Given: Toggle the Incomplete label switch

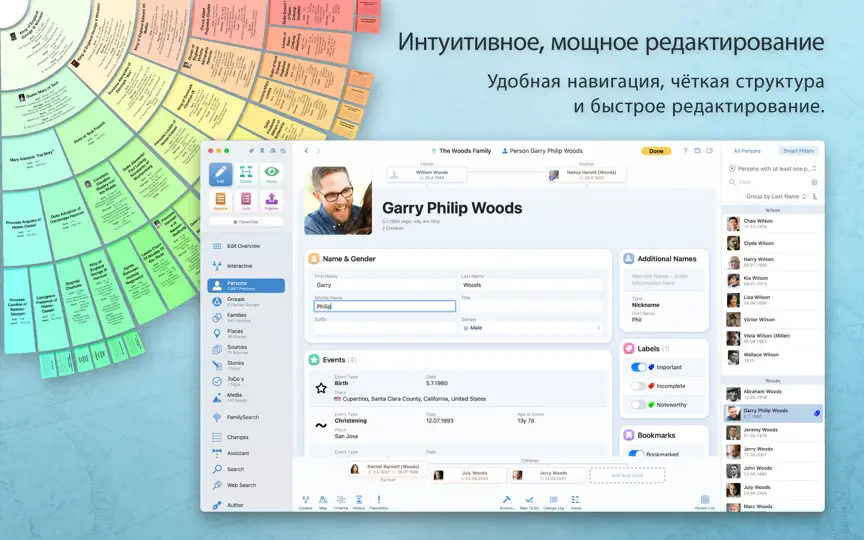Looking at the screenshot, I should pos(638,386).
